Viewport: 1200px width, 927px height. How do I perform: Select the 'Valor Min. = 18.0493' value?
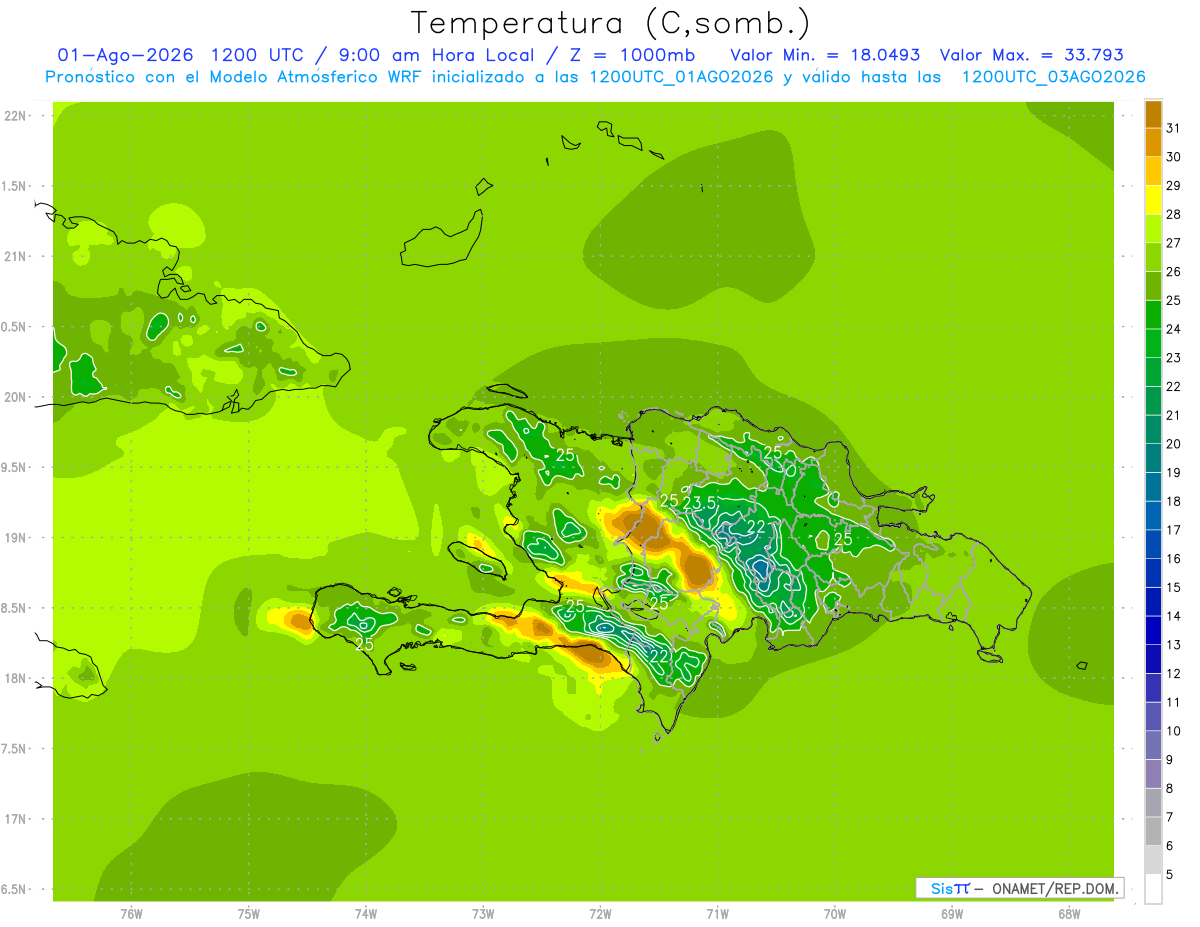(825, 55)
